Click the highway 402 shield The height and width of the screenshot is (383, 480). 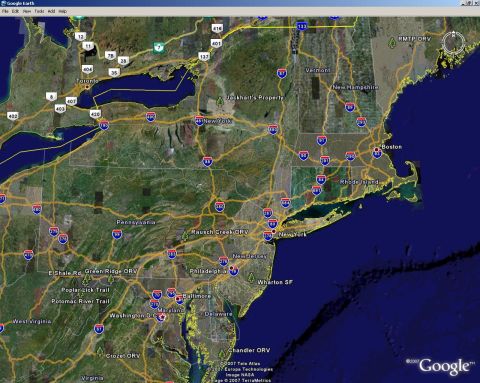tap(13, 116)
